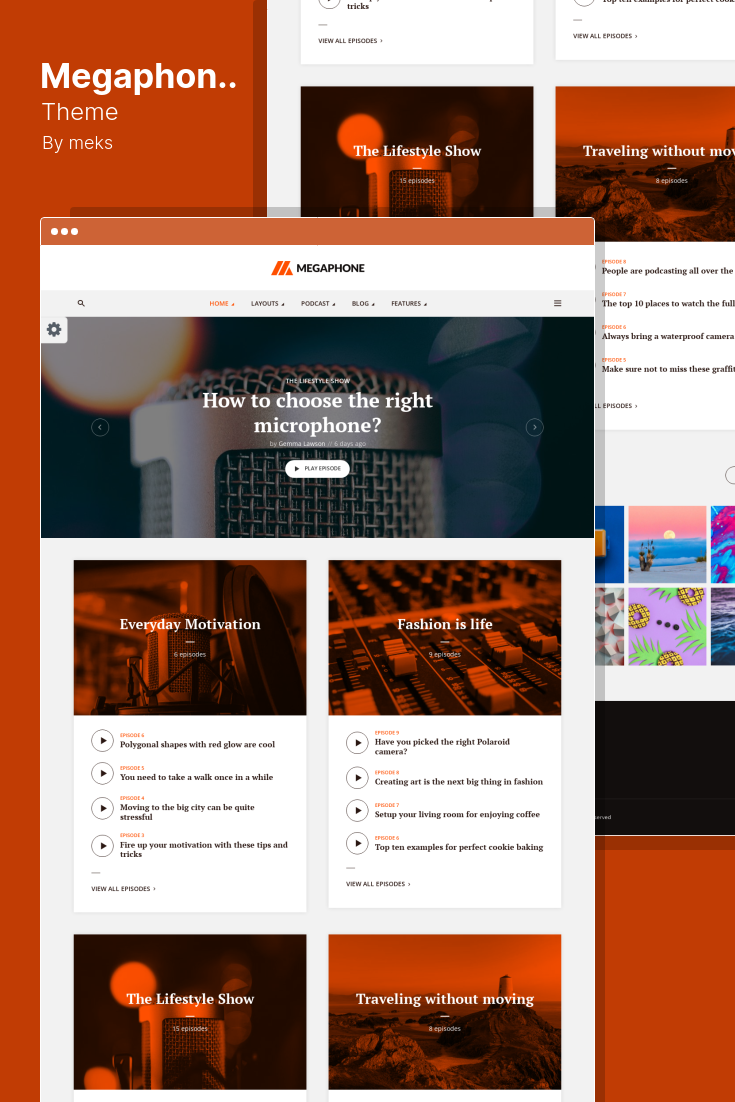Click VIEW ALL EPISODES in top background card
This screenshot has height=1102, width=735.
351,41
